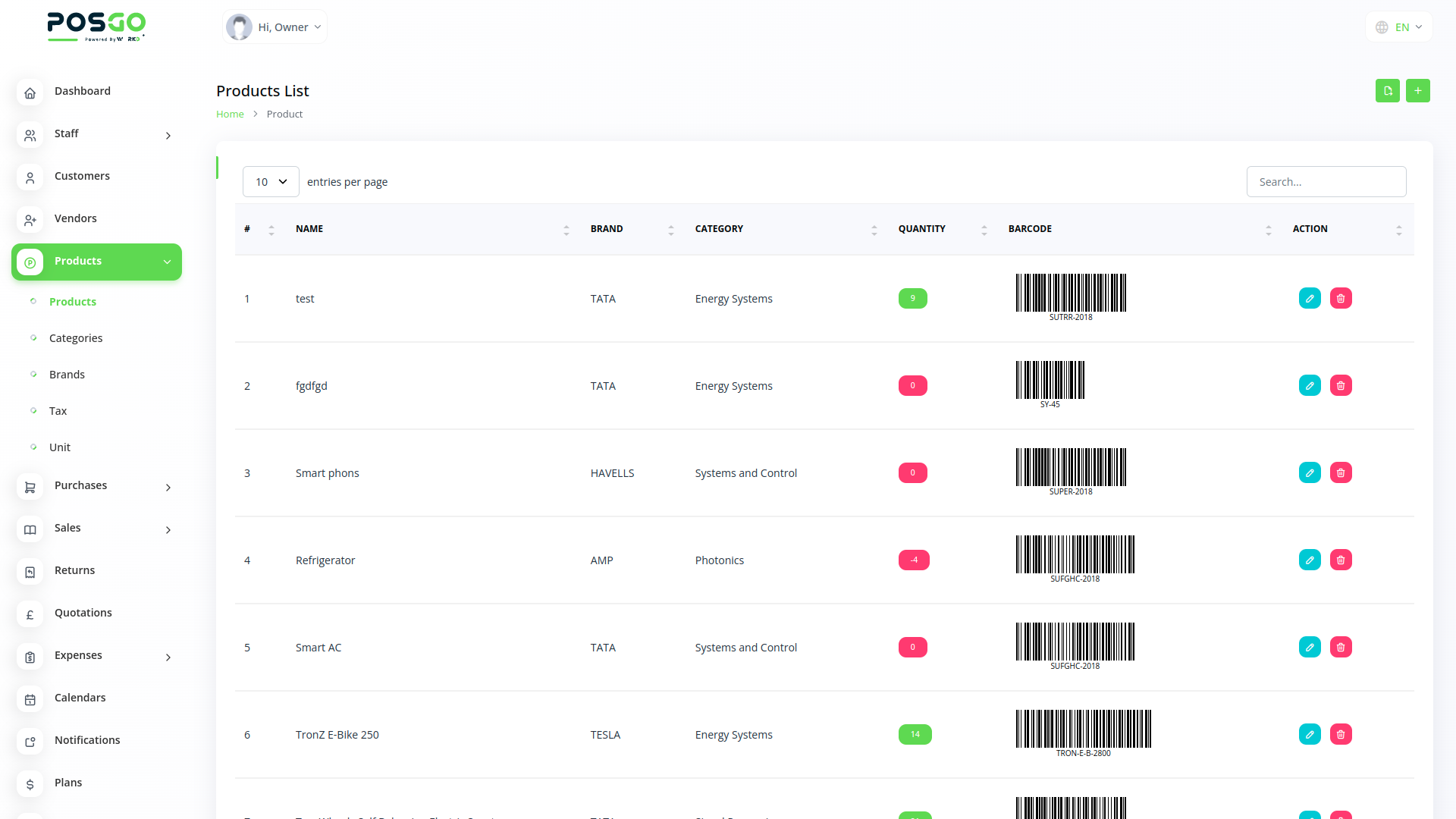1456x819 pixels.
Task: Delete the Smart AC product
Action: pyautogui.click(x=1341, y=647)
